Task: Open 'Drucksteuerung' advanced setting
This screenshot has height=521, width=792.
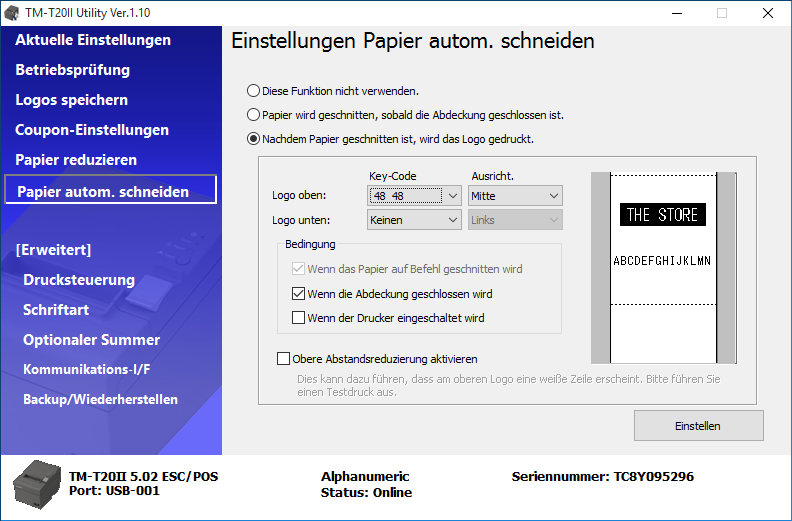Action: (79, 280)
